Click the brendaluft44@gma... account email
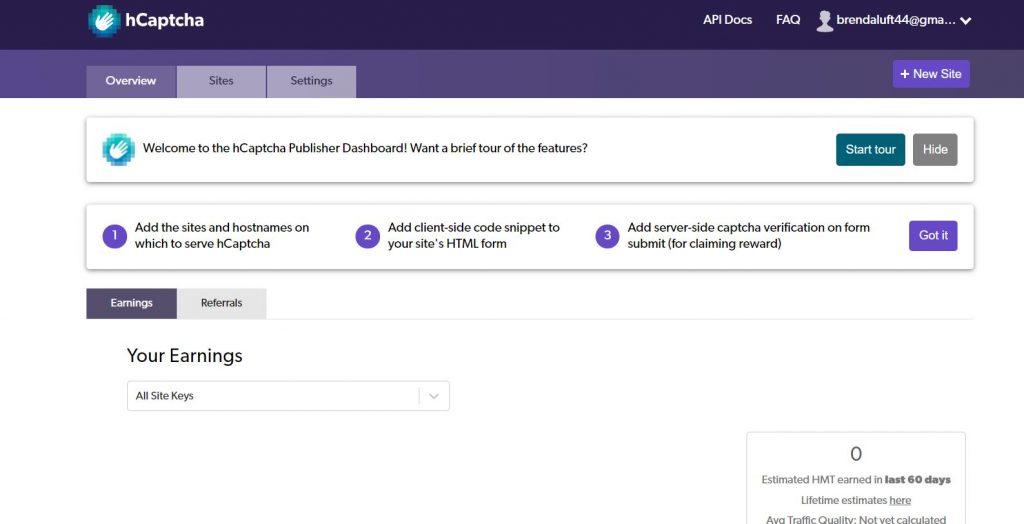The height and width of the screenshot is (524, 1024). [896, 21]
